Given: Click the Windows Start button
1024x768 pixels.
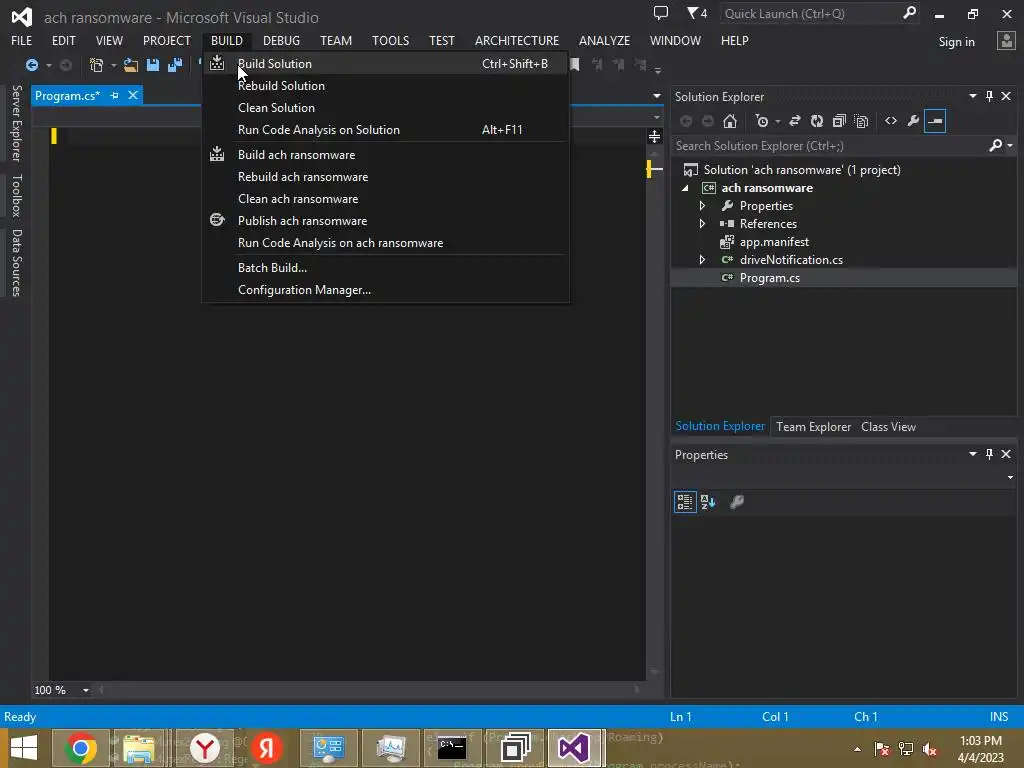Looking at the screenshot, I should point(24,748).
